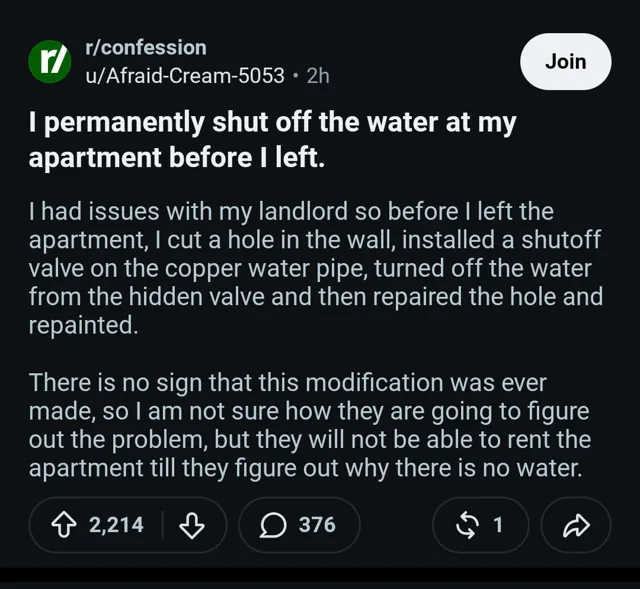Click the 2h post timestamp
The width and height of the screenshot is (640, 589).
pyautogui.click(x=318, y=76)
